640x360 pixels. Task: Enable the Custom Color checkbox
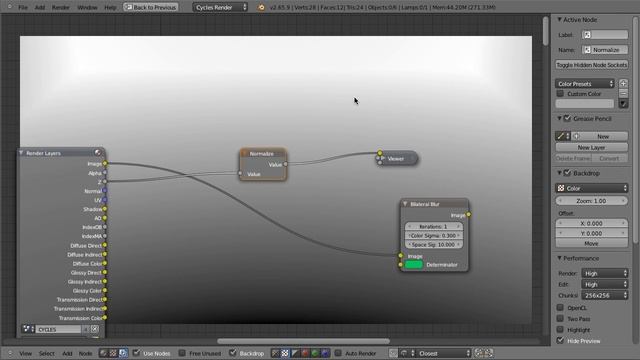pyautogui.click(x=560, y=93)
